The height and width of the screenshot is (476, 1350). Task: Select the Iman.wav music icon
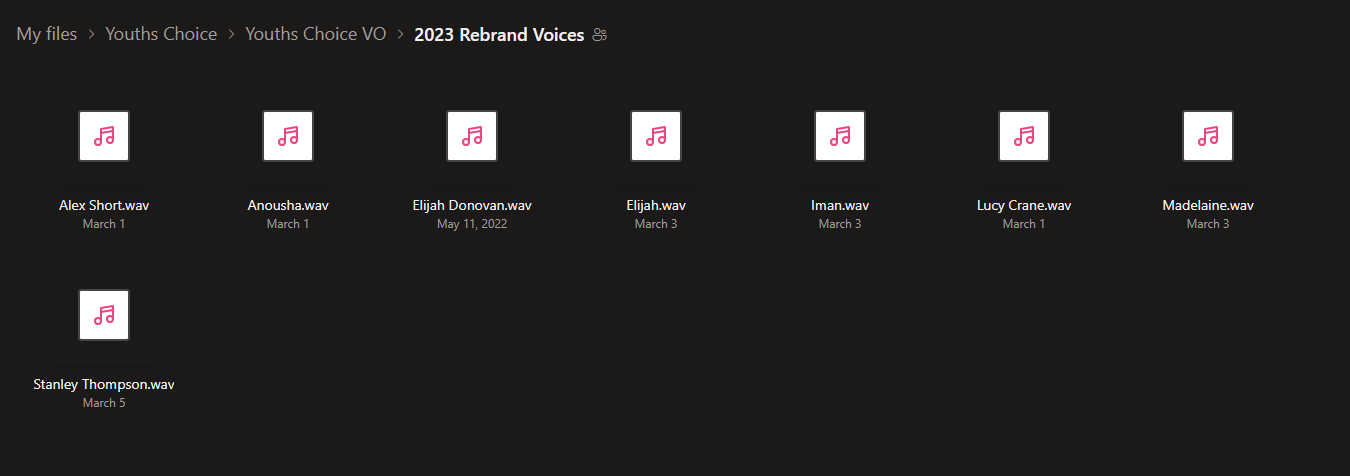click(840, 136)
